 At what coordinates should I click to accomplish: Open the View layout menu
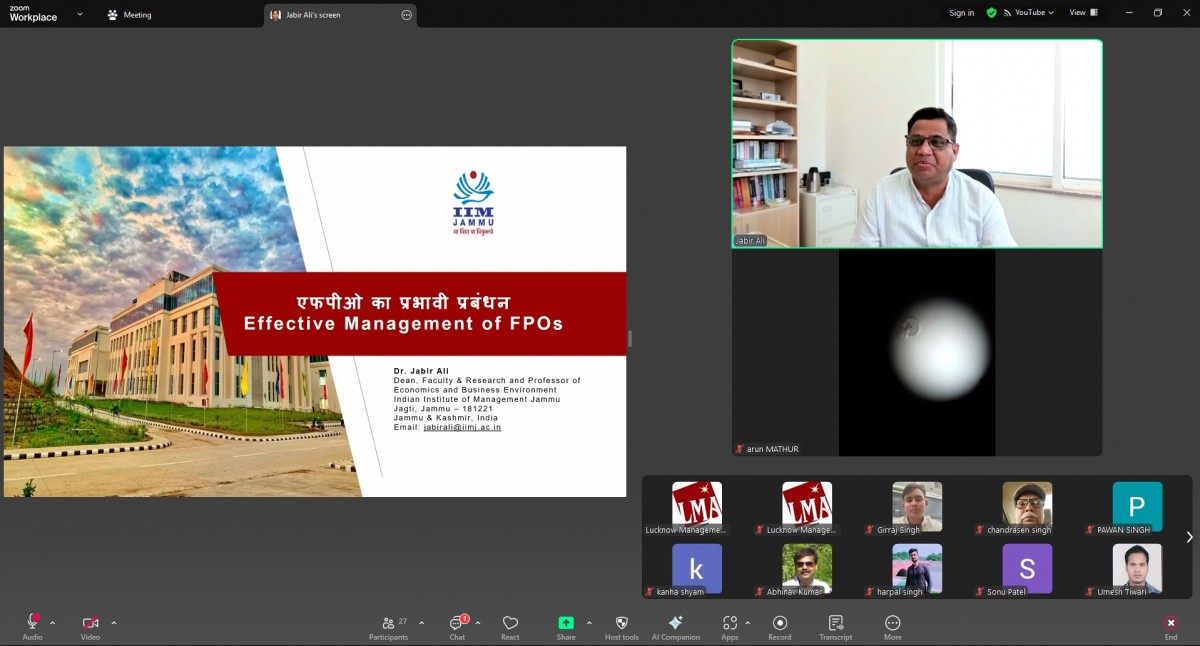pos(1083,13)
